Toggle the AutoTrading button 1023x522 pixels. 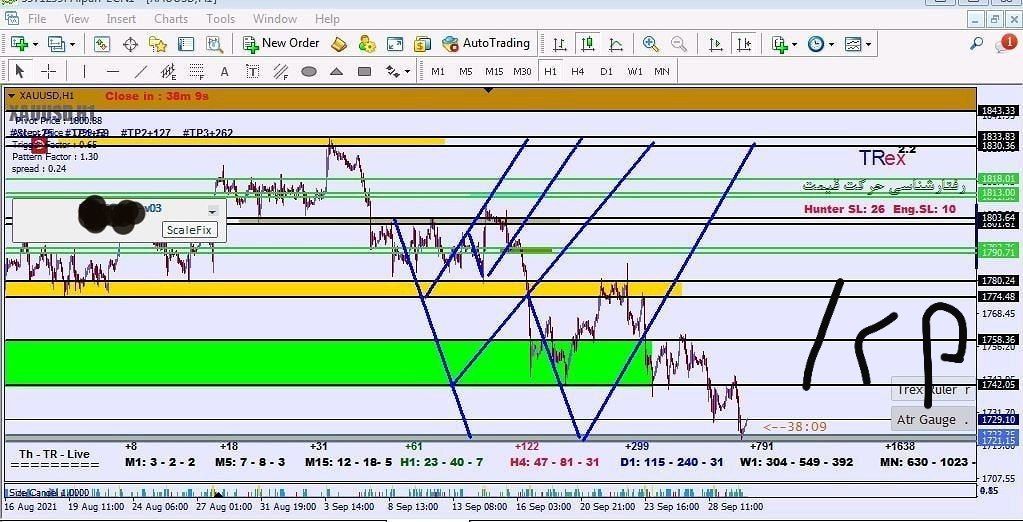point(486,44)
